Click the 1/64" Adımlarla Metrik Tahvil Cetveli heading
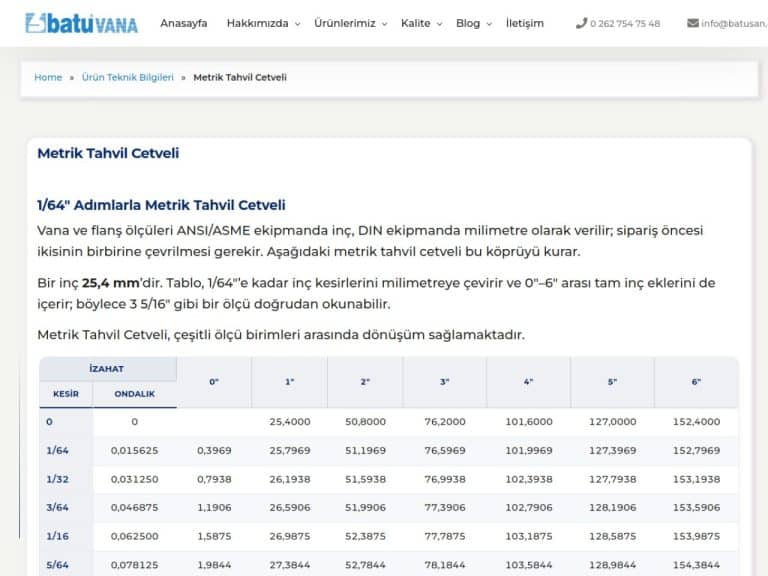The image size is (768, 576). (161, 205)
